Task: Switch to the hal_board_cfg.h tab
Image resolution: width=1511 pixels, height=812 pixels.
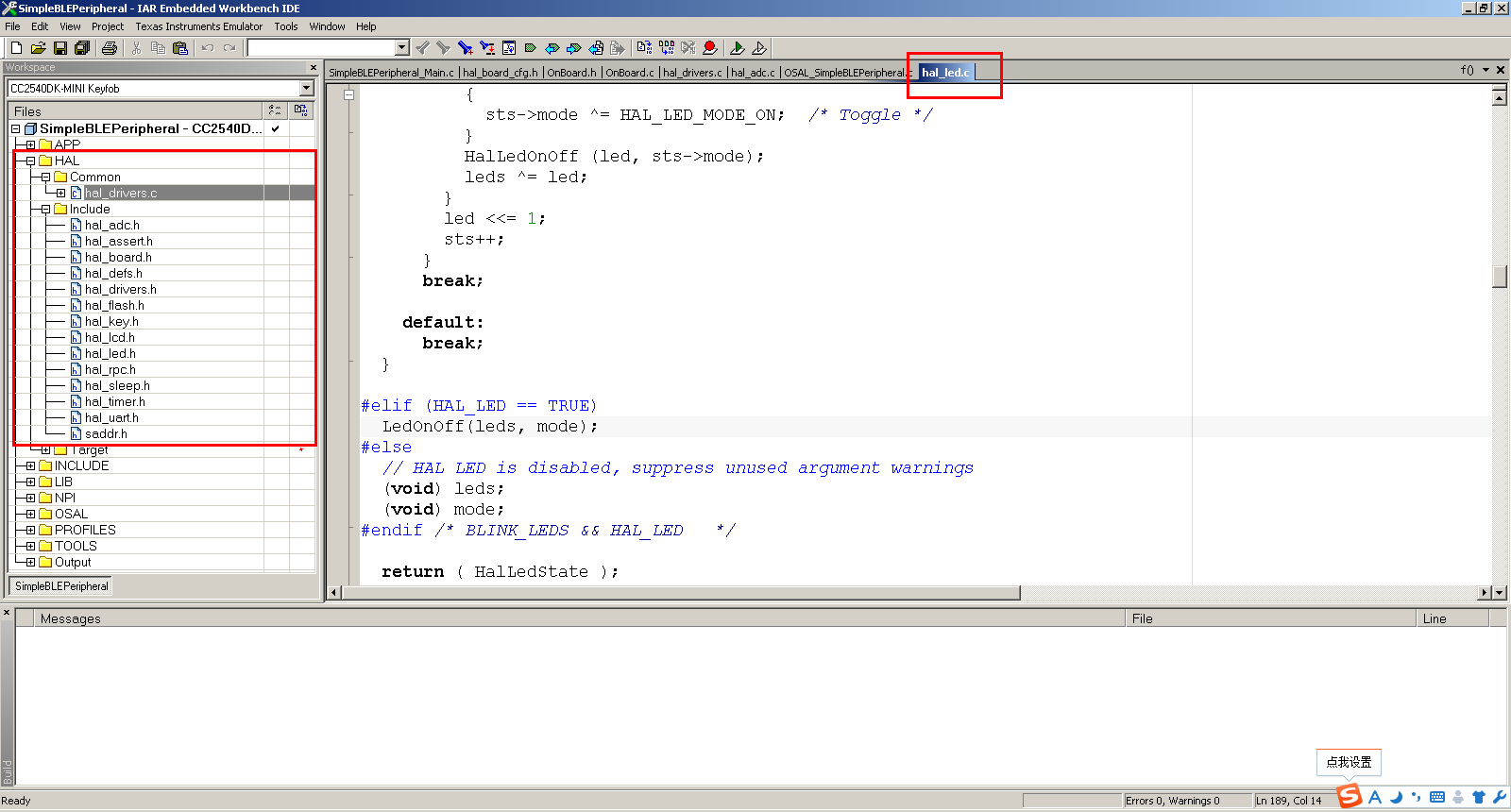Action: [501, 73]
